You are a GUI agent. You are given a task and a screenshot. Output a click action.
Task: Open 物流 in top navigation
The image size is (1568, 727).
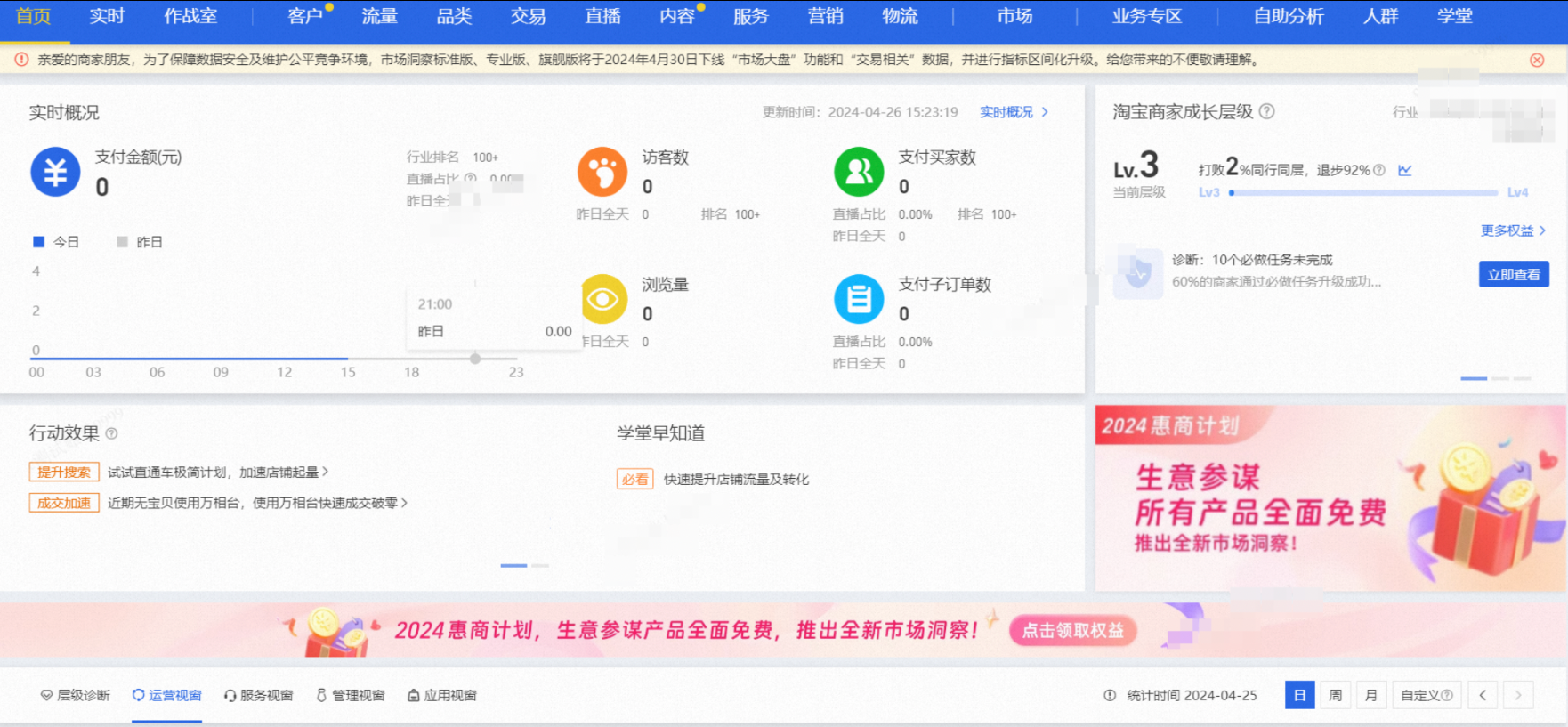[x=900, y=16]
